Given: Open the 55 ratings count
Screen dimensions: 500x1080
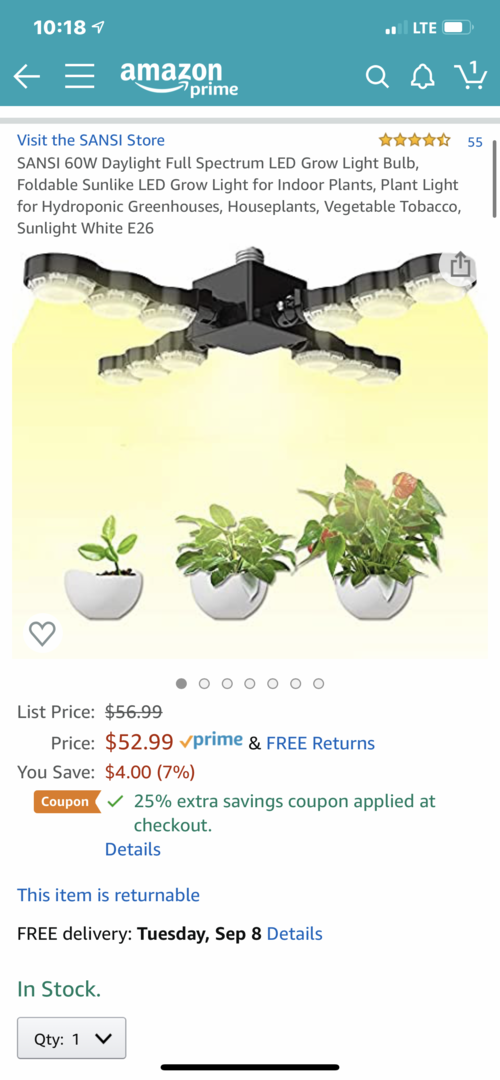Looking at the screenshot, I should pyautogui.click(x=475, y=142).
